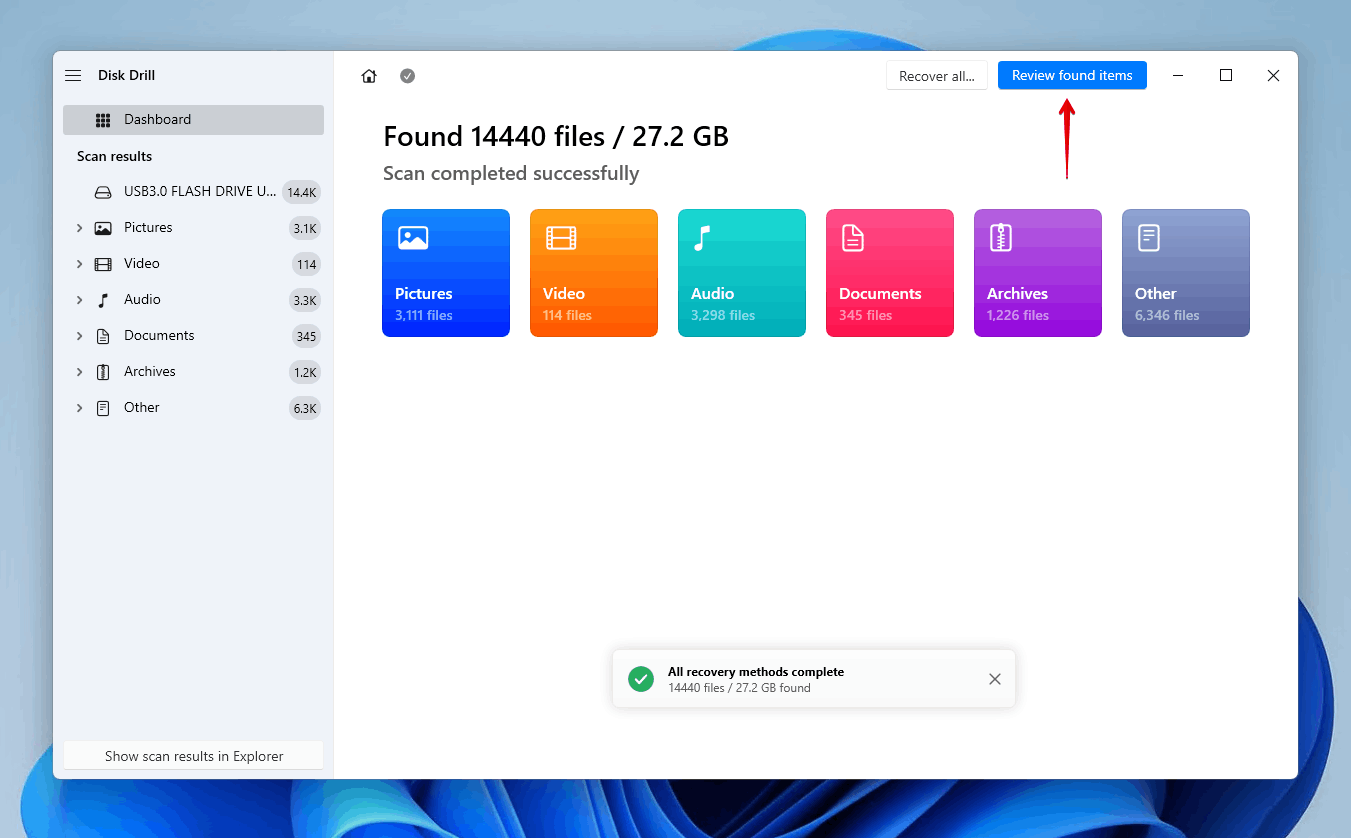Click the image icon on the Pictures card
Viewport: 1351px width, 838px height.
pyautogui.click(x=413, y=238)
